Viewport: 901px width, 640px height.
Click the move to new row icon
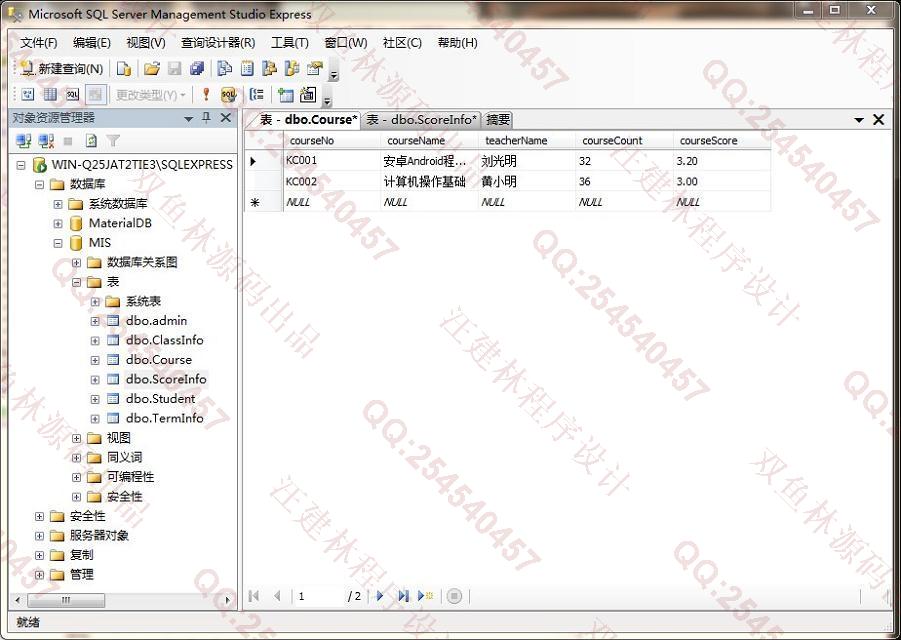point(425,596)
